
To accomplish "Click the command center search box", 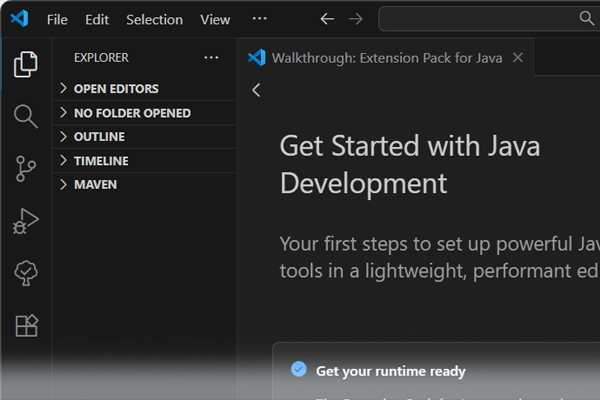I will coord(487,19).
